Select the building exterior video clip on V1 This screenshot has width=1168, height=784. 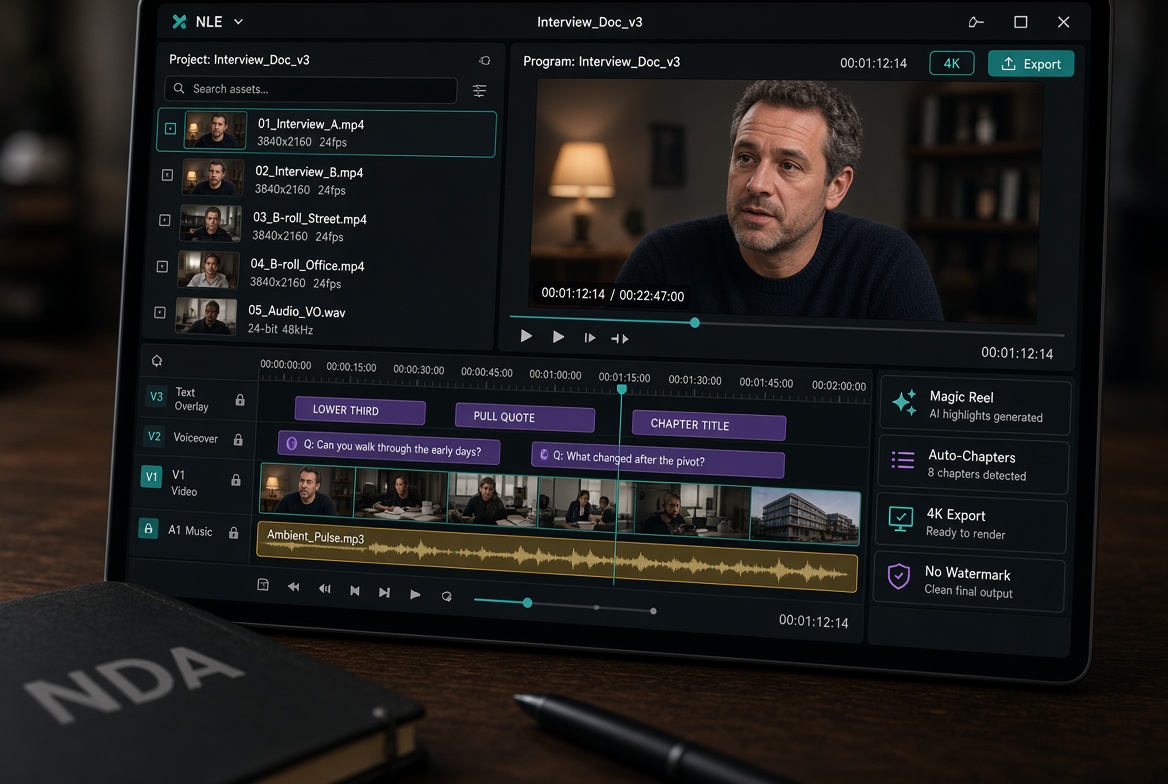[x=805, y=516]
